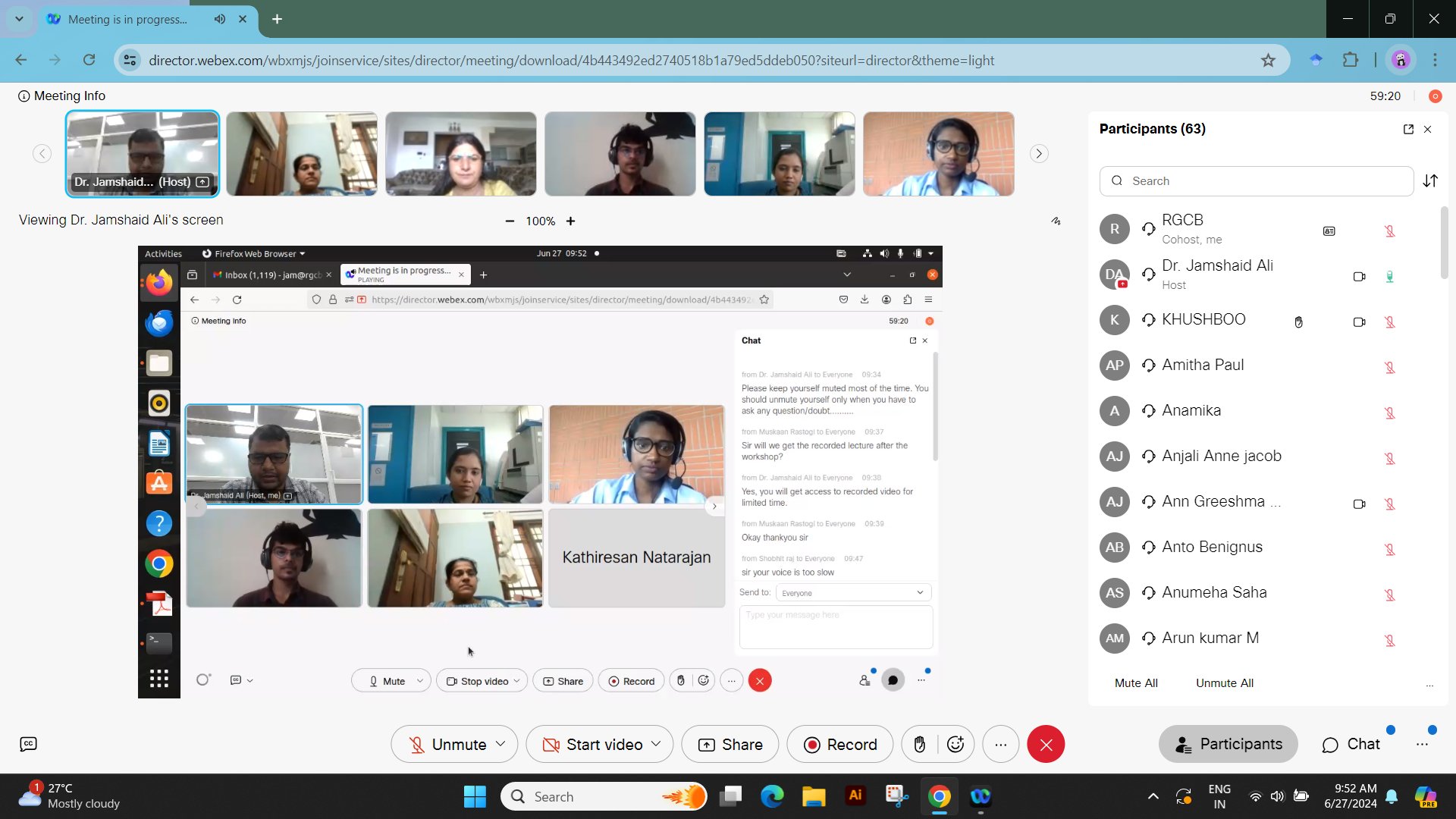Show hidden system tray icons
Image resolution: width=1456 pixels, height=819 pixels.
point(1153,796)
